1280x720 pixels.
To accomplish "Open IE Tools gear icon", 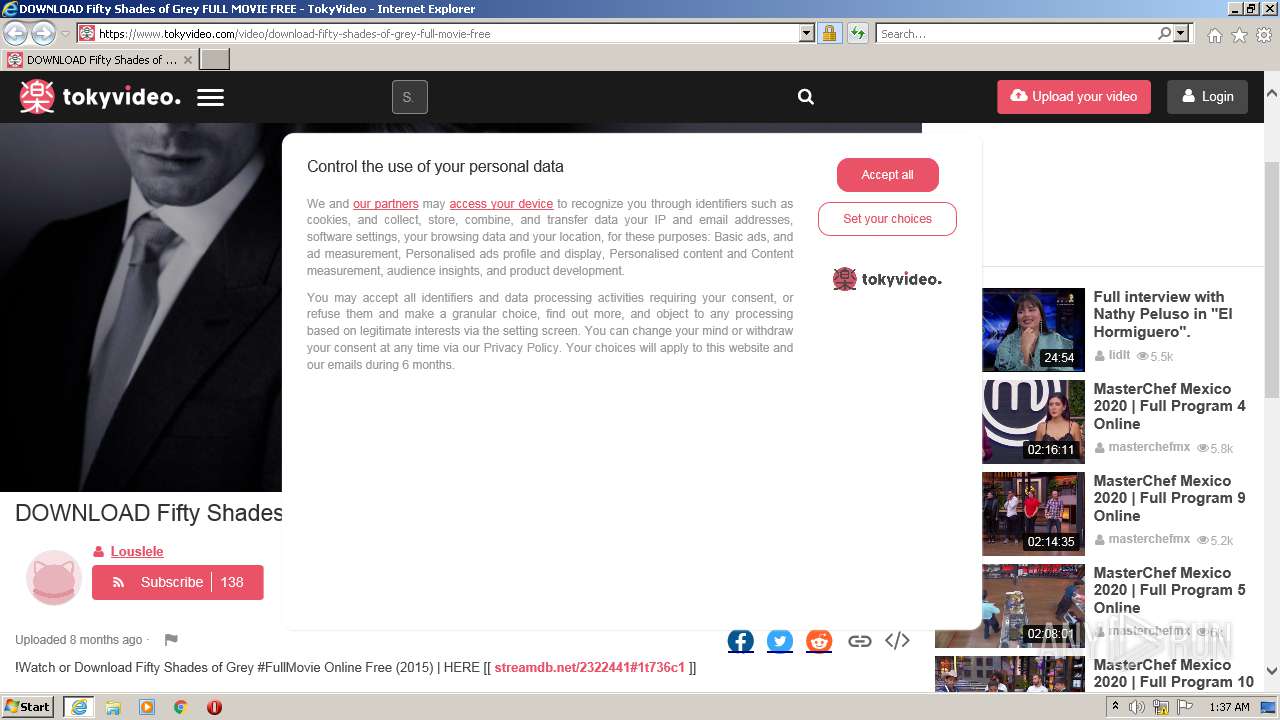I will click(x=1264, y=35).
